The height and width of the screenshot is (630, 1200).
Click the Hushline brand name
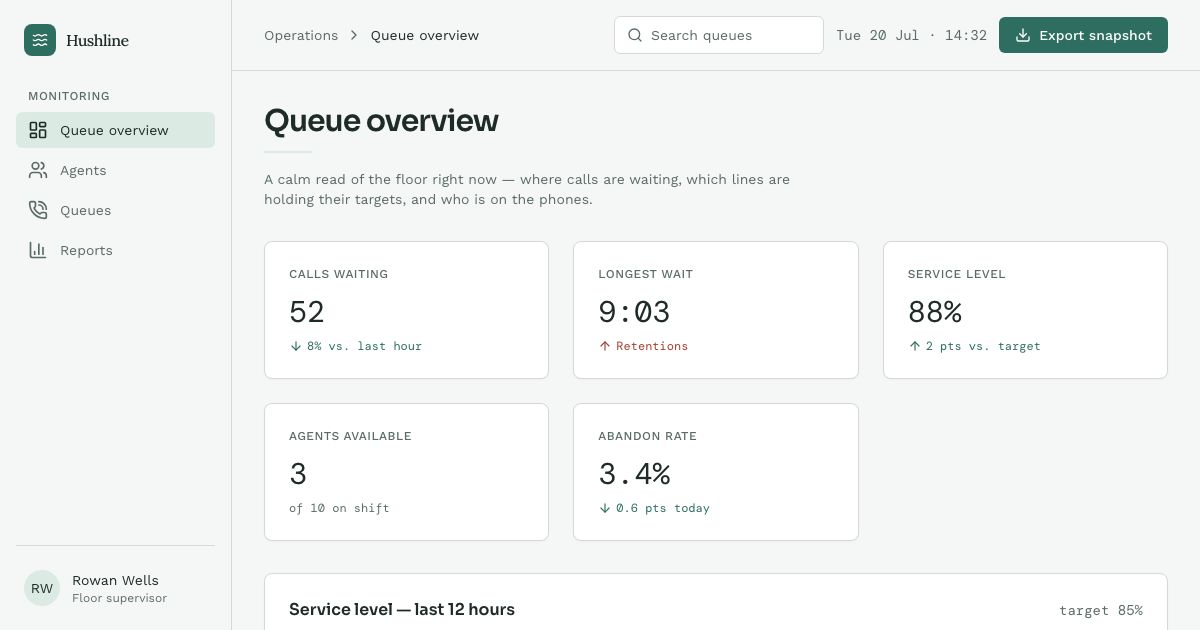click(x=97, y=40)
